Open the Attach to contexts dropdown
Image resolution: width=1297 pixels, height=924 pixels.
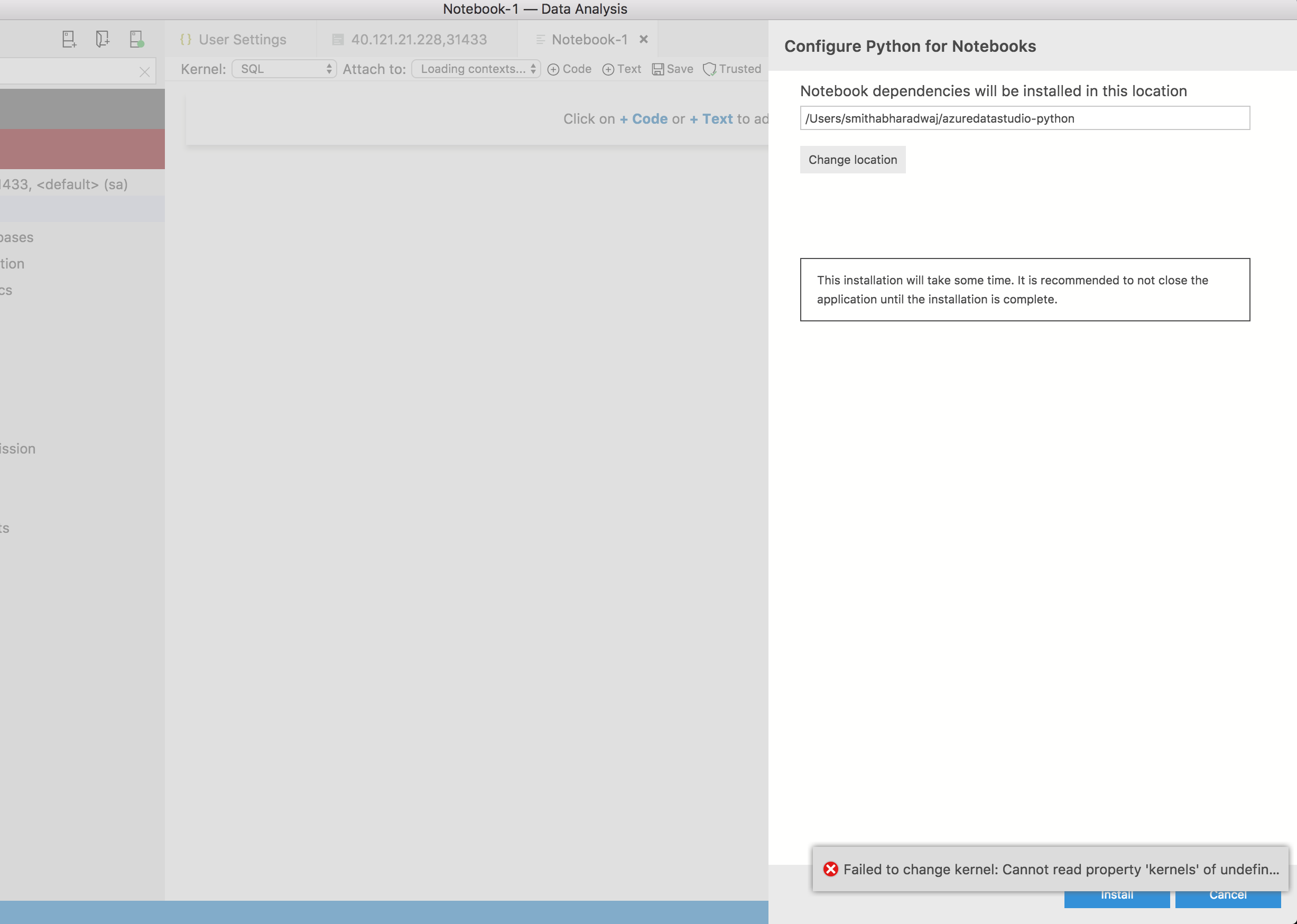476,69
